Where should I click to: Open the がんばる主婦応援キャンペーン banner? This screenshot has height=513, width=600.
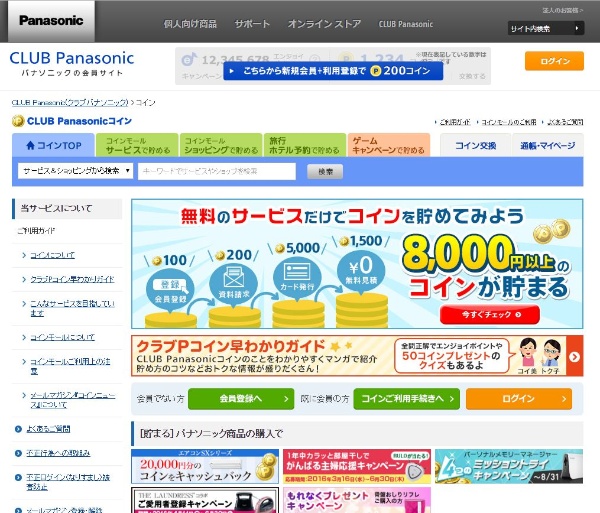[x=357, y=466]
